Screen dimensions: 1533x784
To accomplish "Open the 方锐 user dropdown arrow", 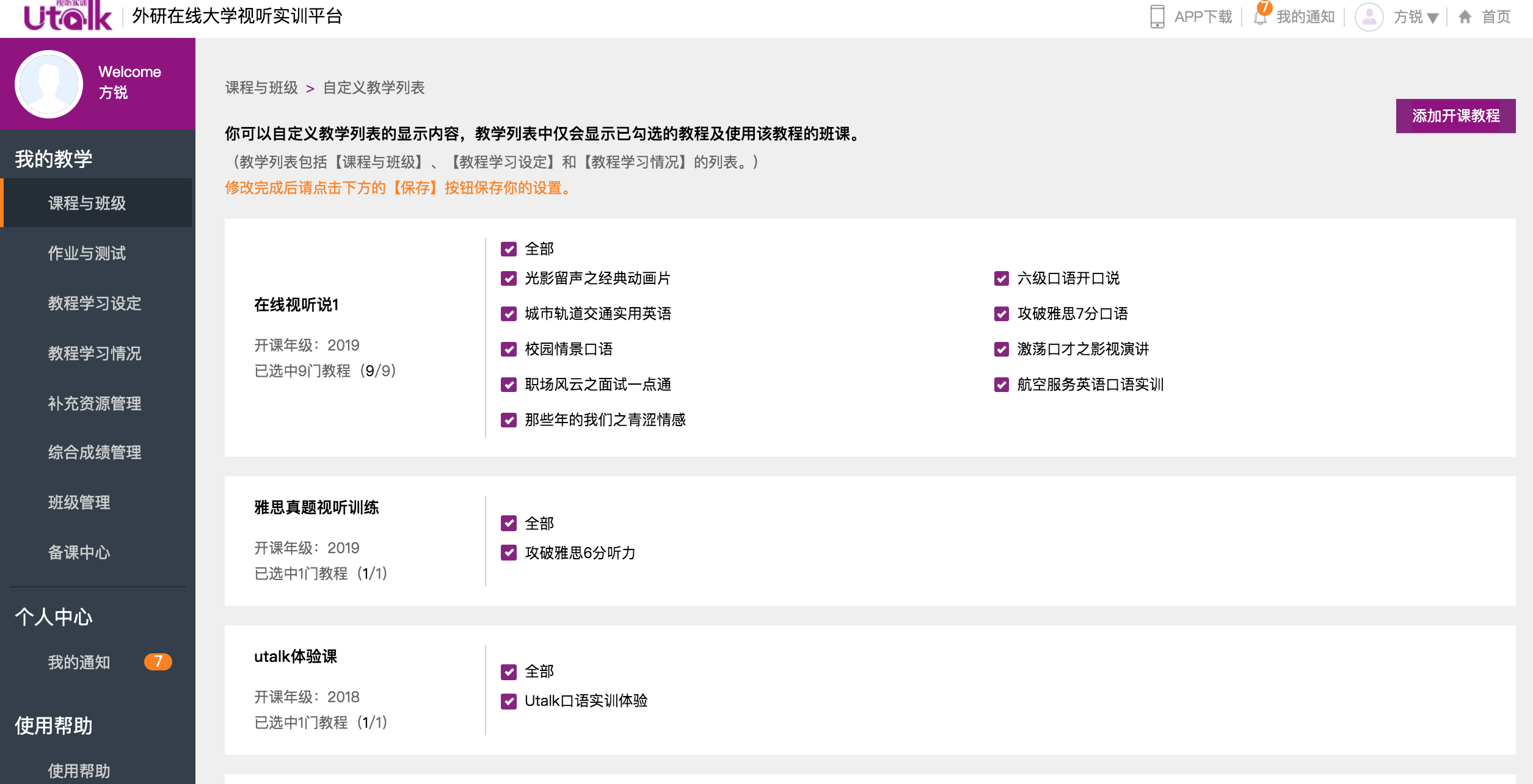I will click(1433, 18).
